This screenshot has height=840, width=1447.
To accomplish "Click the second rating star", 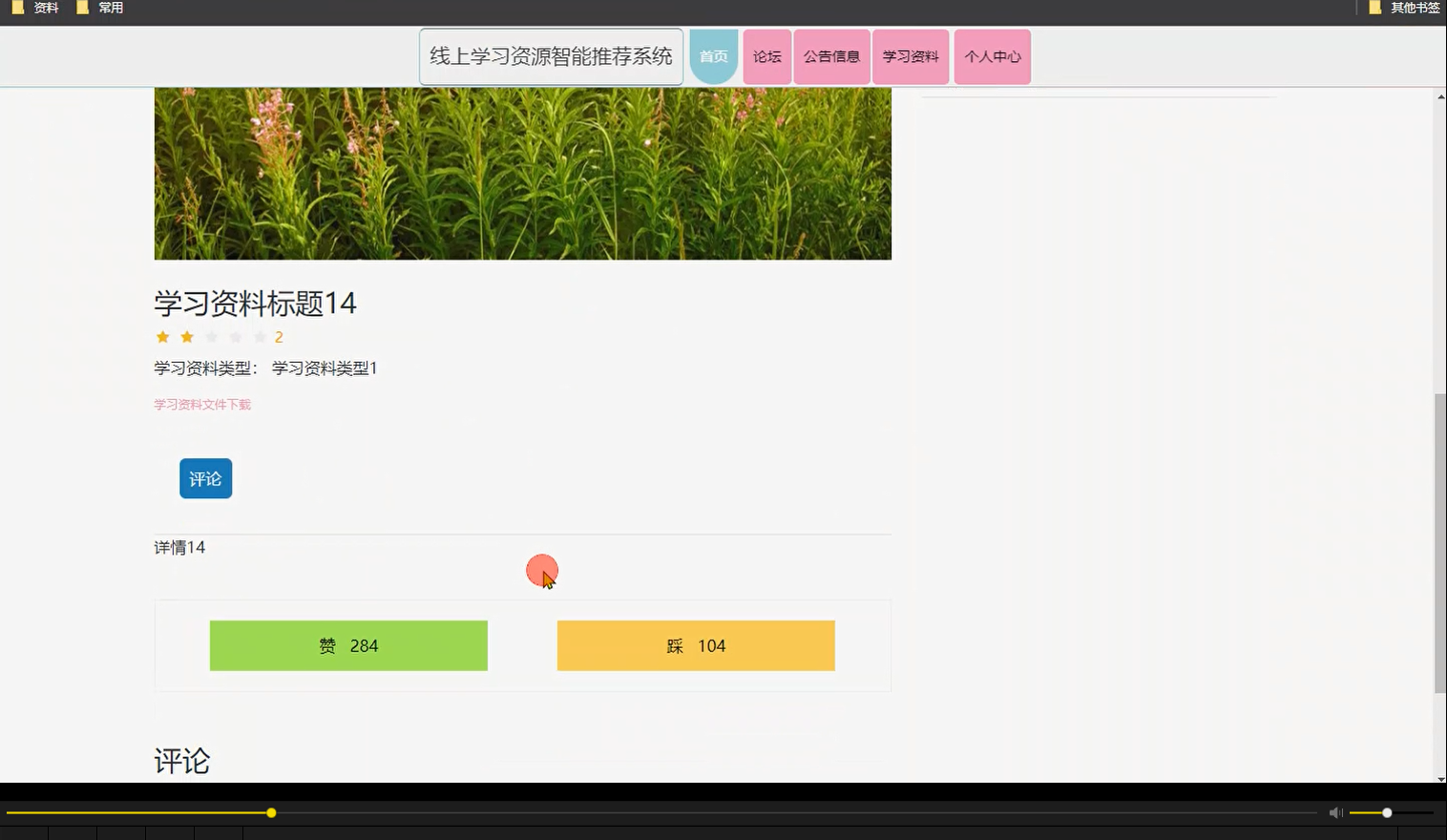I will pos(187,337).
